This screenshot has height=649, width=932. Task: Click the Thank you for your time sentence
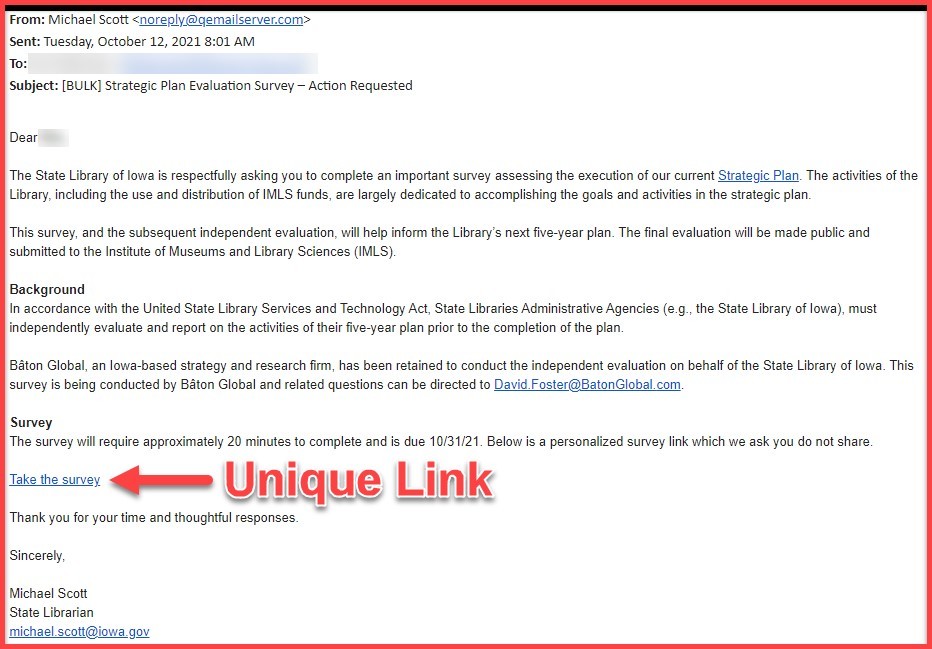tap(153, 517)
